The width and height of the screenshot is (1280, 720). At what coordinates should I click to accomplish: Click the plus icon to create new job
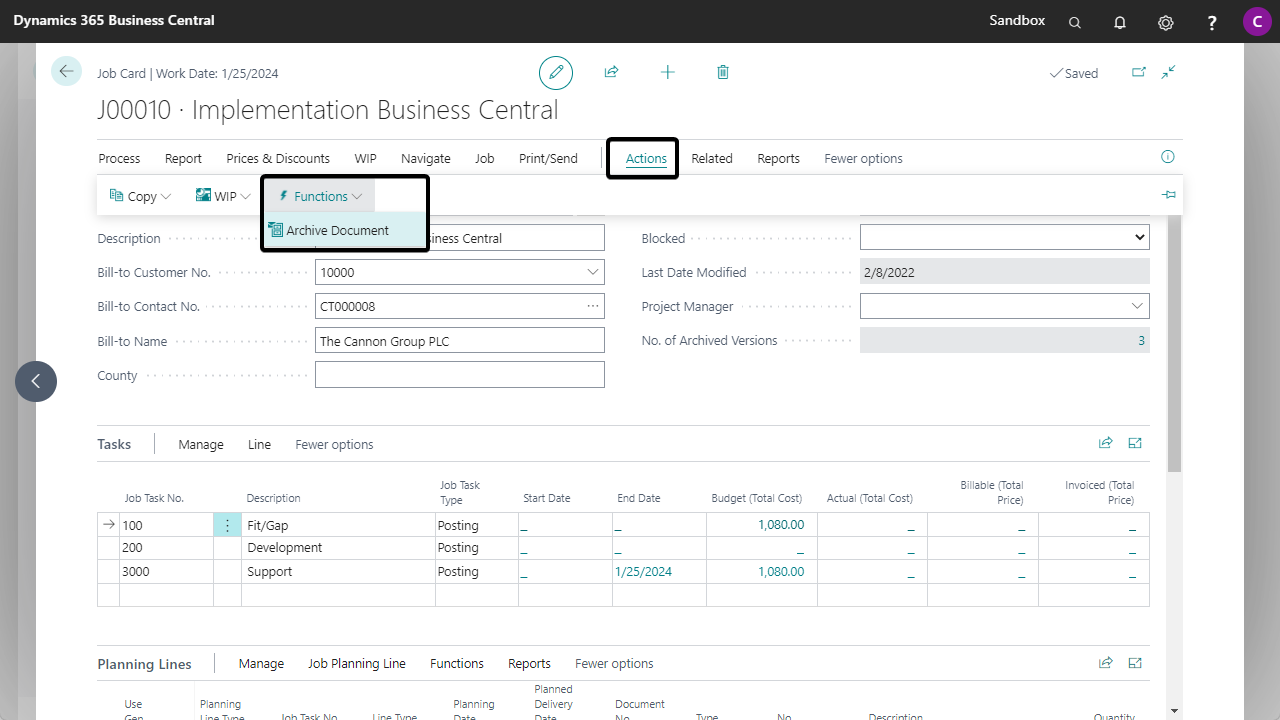coord(667,72)
